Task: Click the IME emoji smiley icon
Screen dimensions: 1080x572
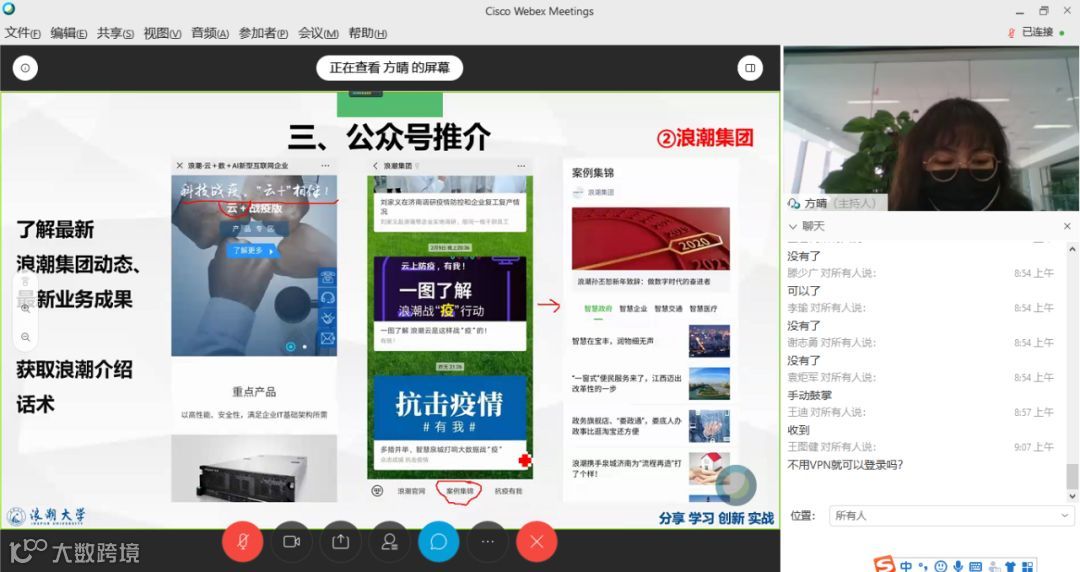Action: [x=940, y=567]
